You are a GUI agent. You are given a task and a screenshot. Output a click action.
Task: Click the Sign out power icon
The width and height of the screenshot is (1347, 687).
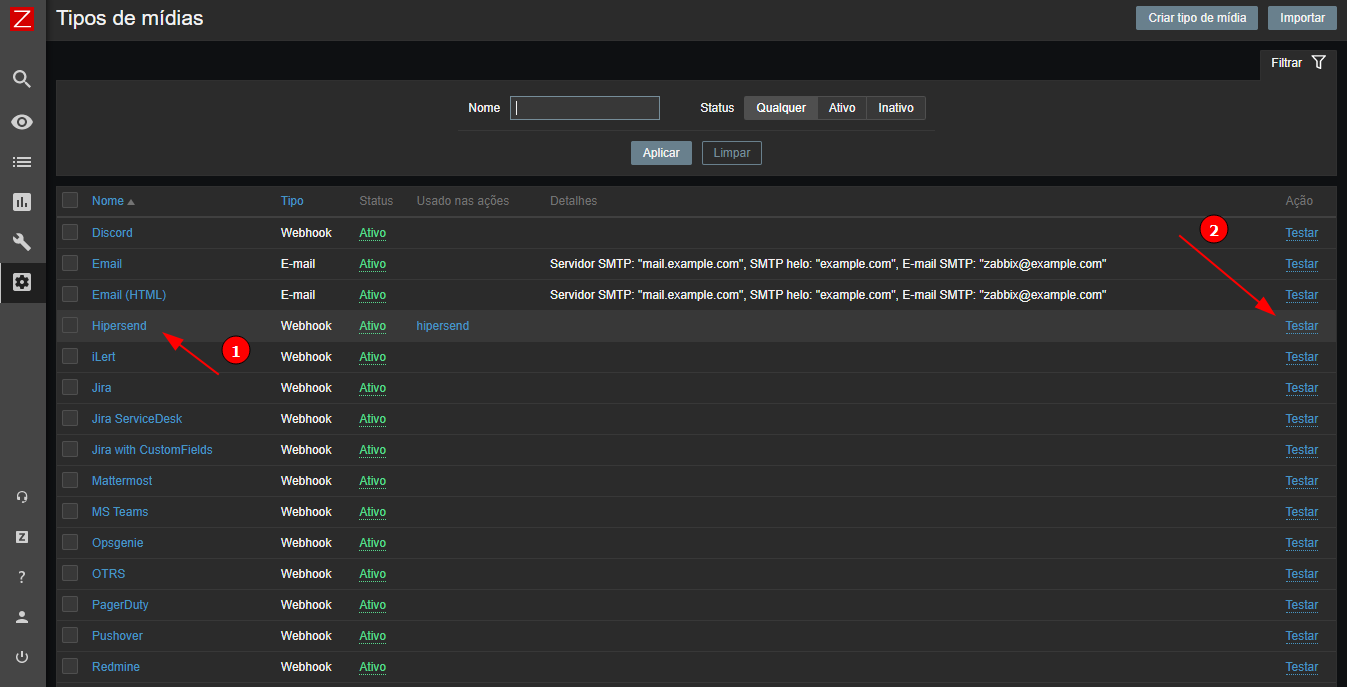(22, 657)
